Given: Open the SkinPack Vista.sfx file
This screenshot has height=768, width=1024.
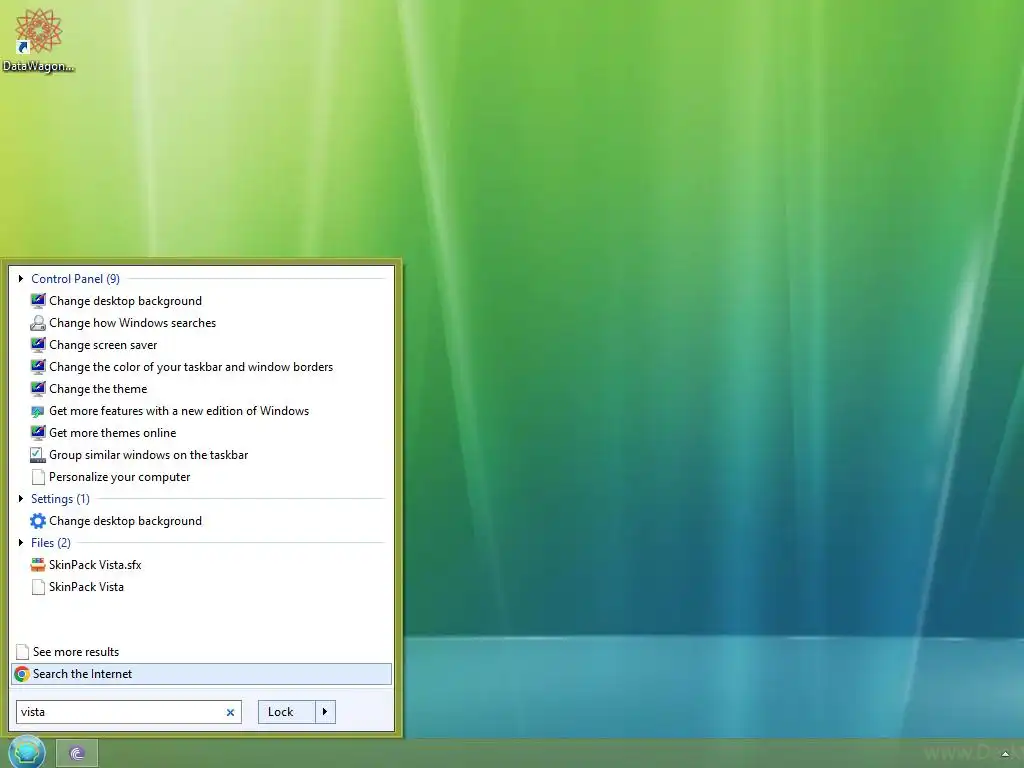Looking at the screenshot, I should [x=95, y=565].
